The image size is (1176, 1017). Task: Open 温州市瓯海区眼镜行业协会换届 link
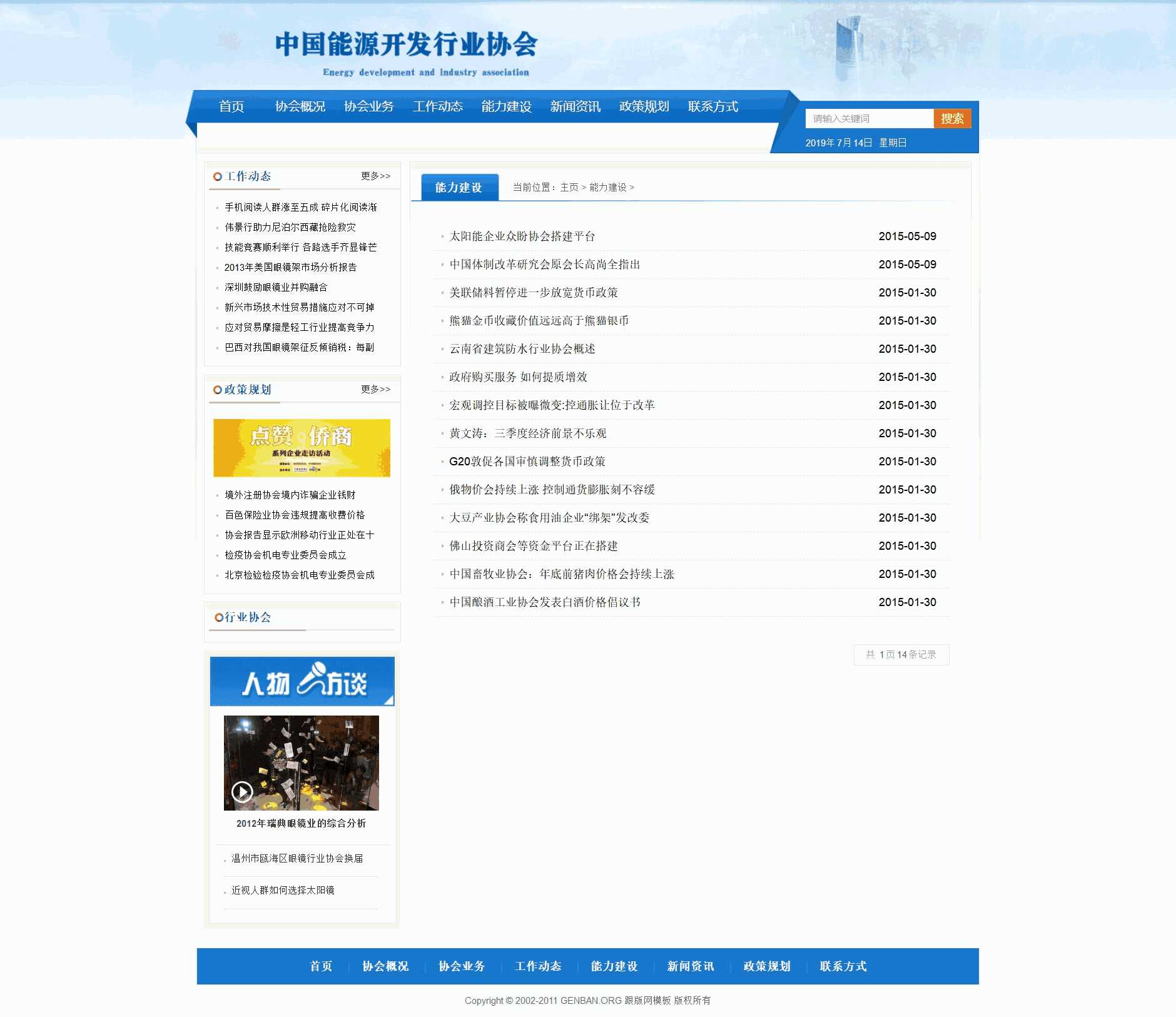pos(295,859)
